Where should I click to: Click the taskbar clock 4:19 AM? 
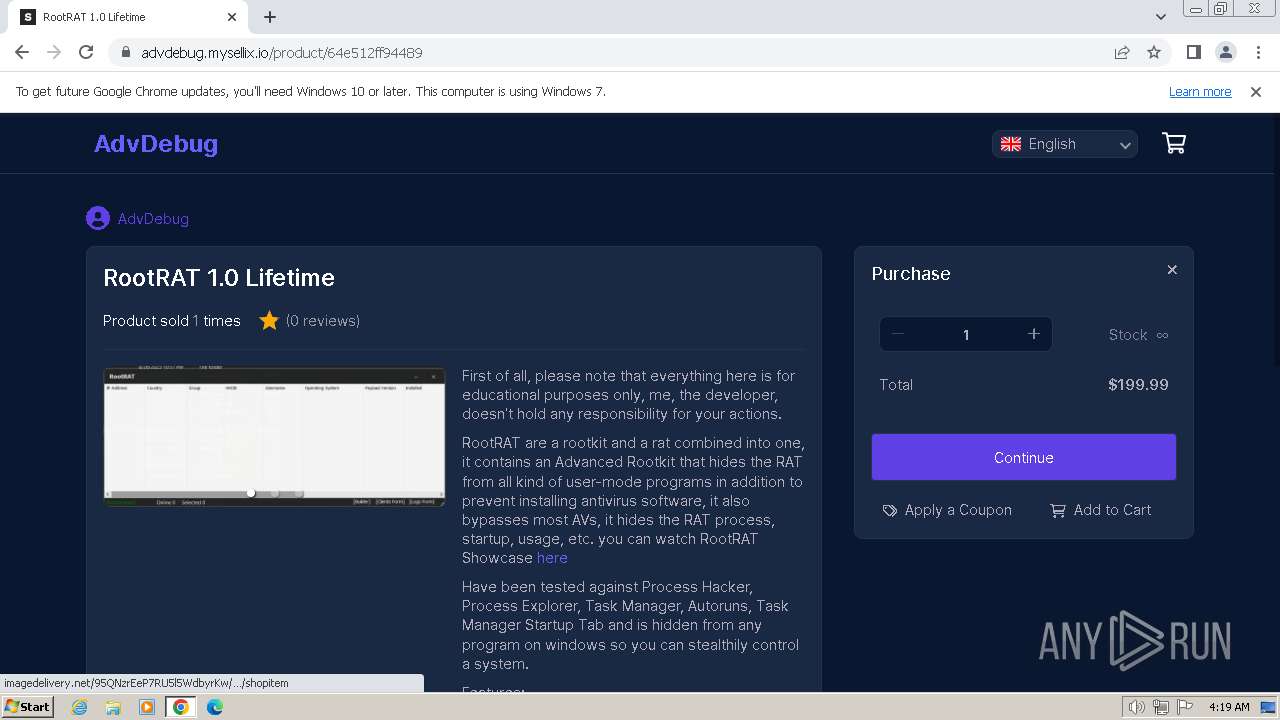(1229, 707)
